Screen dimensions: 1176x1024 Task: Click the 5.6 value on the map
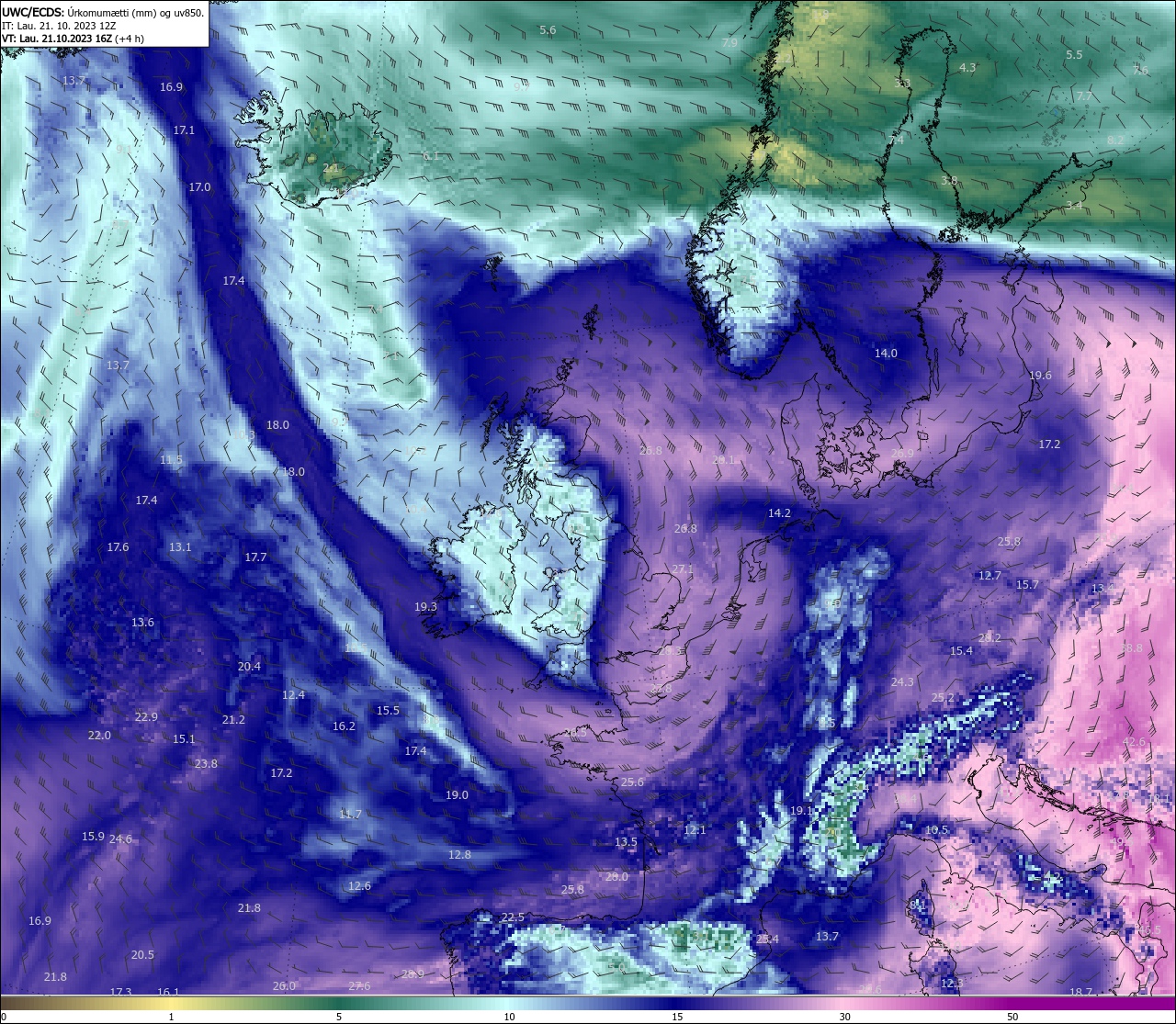pos(548,30)
